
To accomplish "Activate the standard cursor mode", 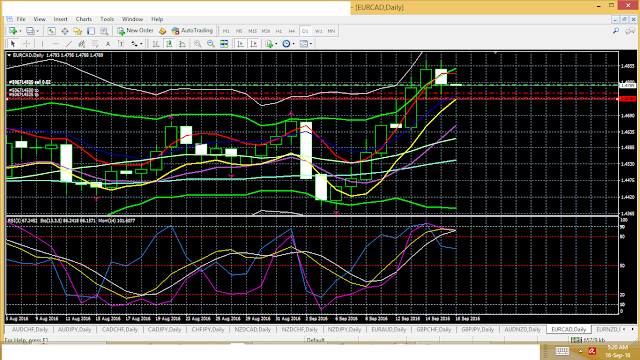I will pos(13,44).
